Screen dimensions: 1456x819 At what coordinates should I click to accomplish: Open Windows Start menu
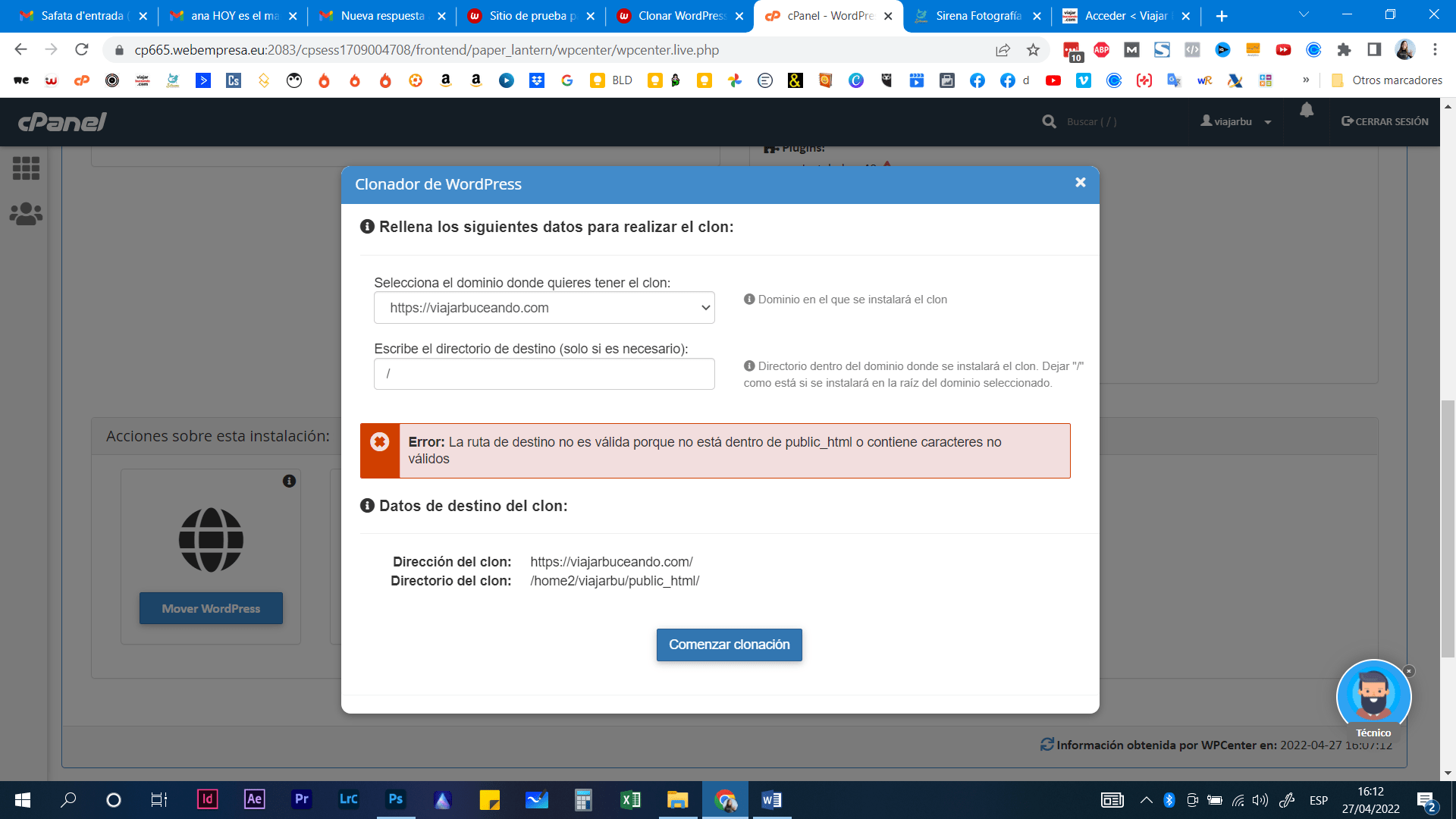click(23, 800)
